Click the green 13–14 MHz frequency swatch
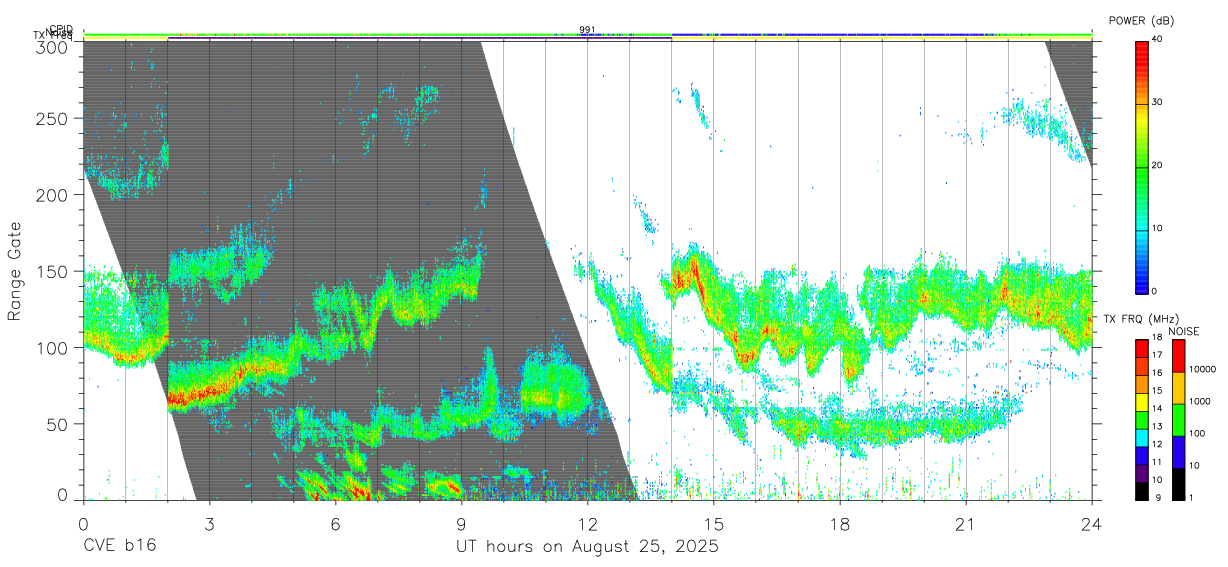The height and width of the screenshot is (567, 1228). [x=1141, y=419]
